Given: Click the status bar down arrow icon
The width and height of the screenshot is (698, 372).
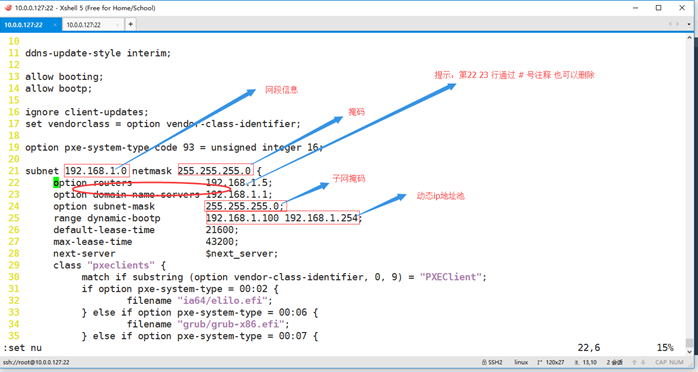Looking at the screenshot, I should point(643,362).
